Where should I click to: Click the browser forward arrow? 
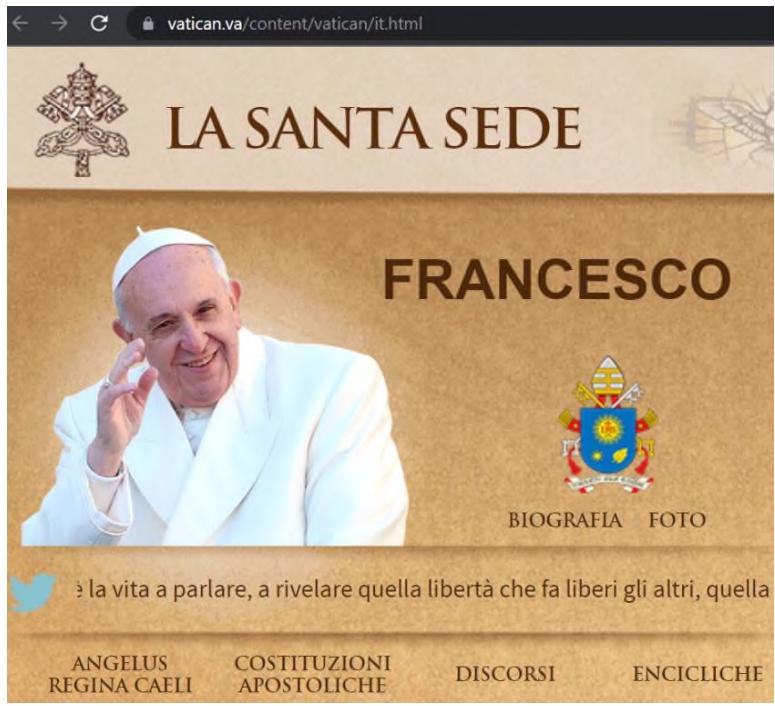click(59, 23)
